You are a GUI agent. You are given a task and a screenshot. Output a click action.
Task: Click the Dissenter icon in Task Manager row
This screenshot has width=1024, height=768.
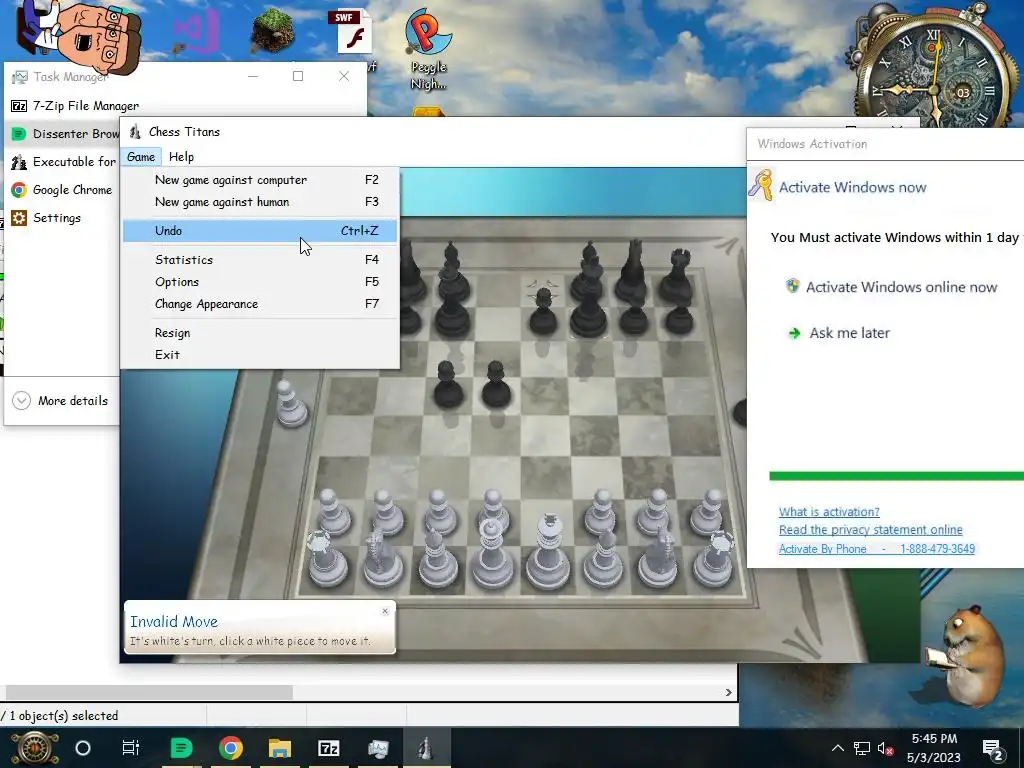(19, 134)
